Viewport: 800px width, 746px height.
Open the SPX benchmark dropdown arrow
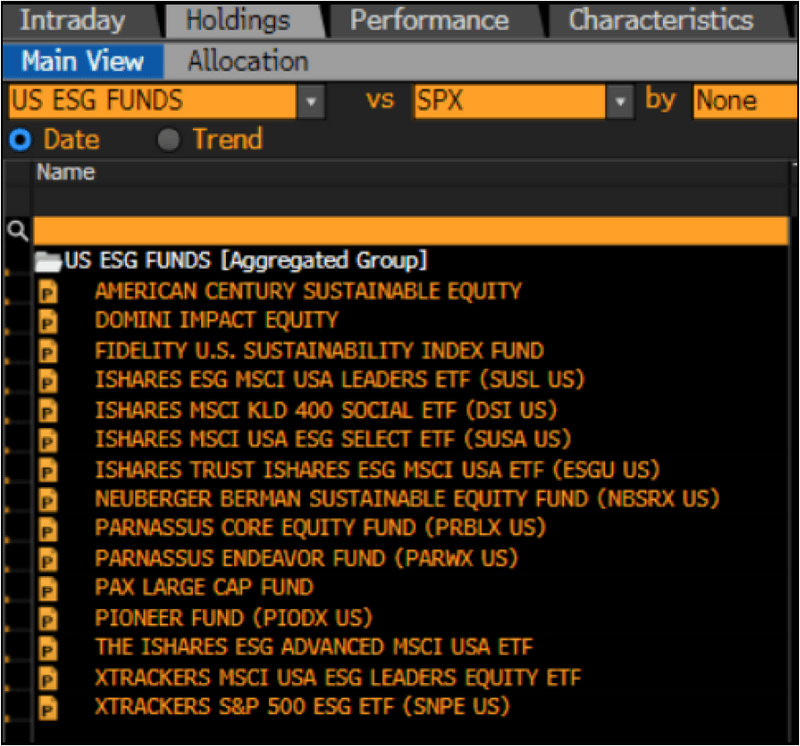(x=620, y=101)
